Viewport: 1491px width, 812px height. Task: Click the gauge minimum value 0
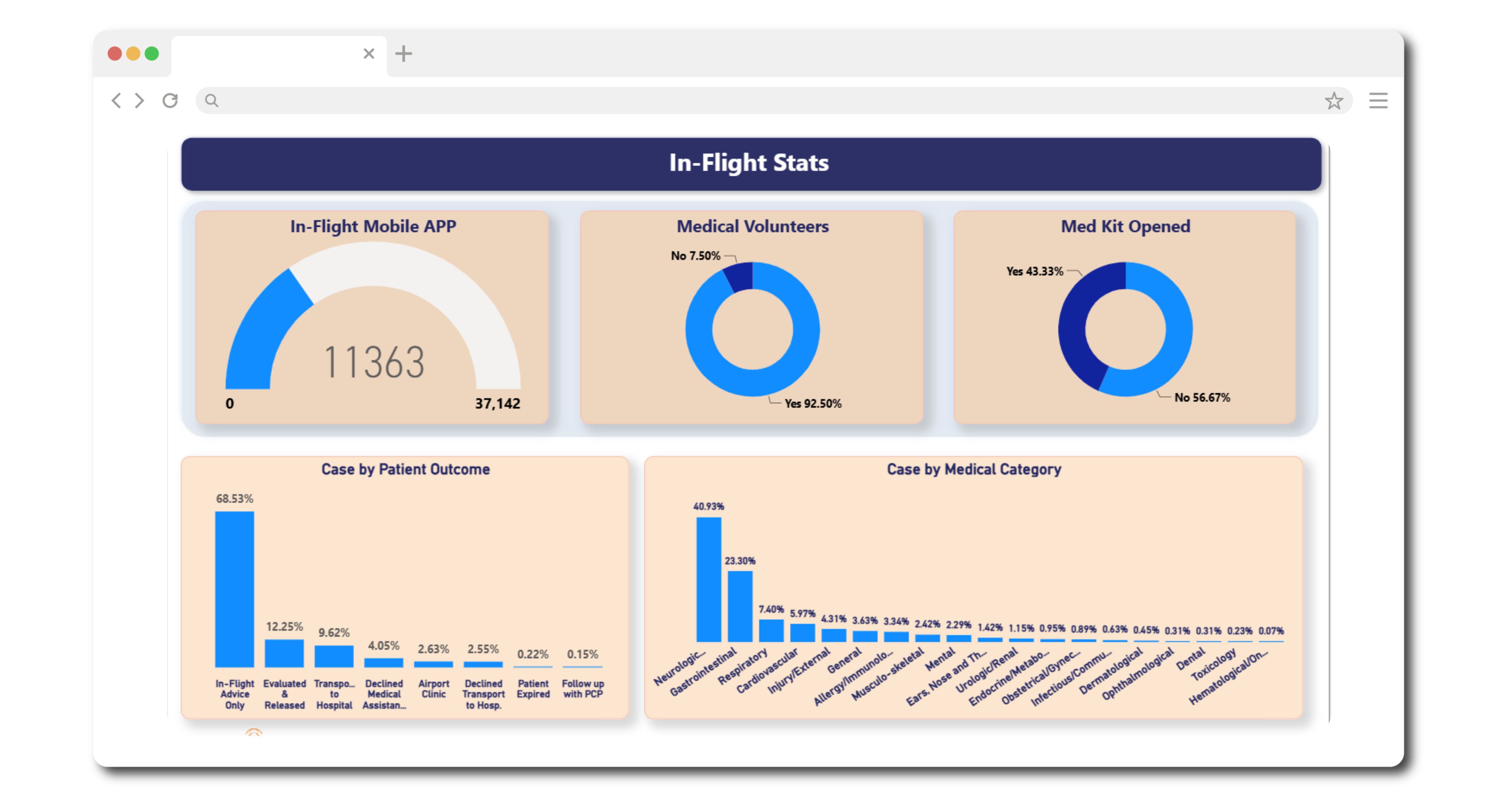(230, 403)
